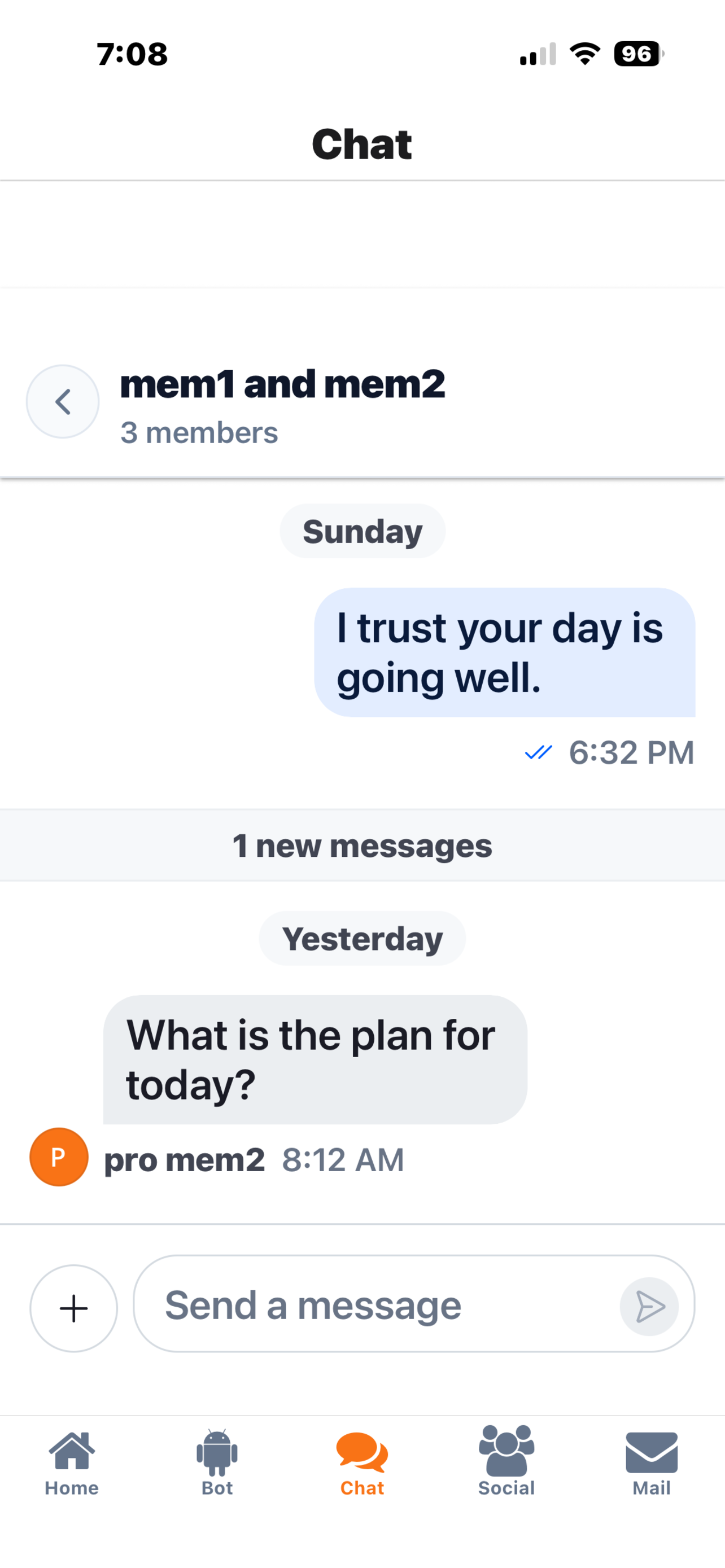Tap the pro mem2 sender name
Screen dimensions: 725x1568
(185, 1159)
